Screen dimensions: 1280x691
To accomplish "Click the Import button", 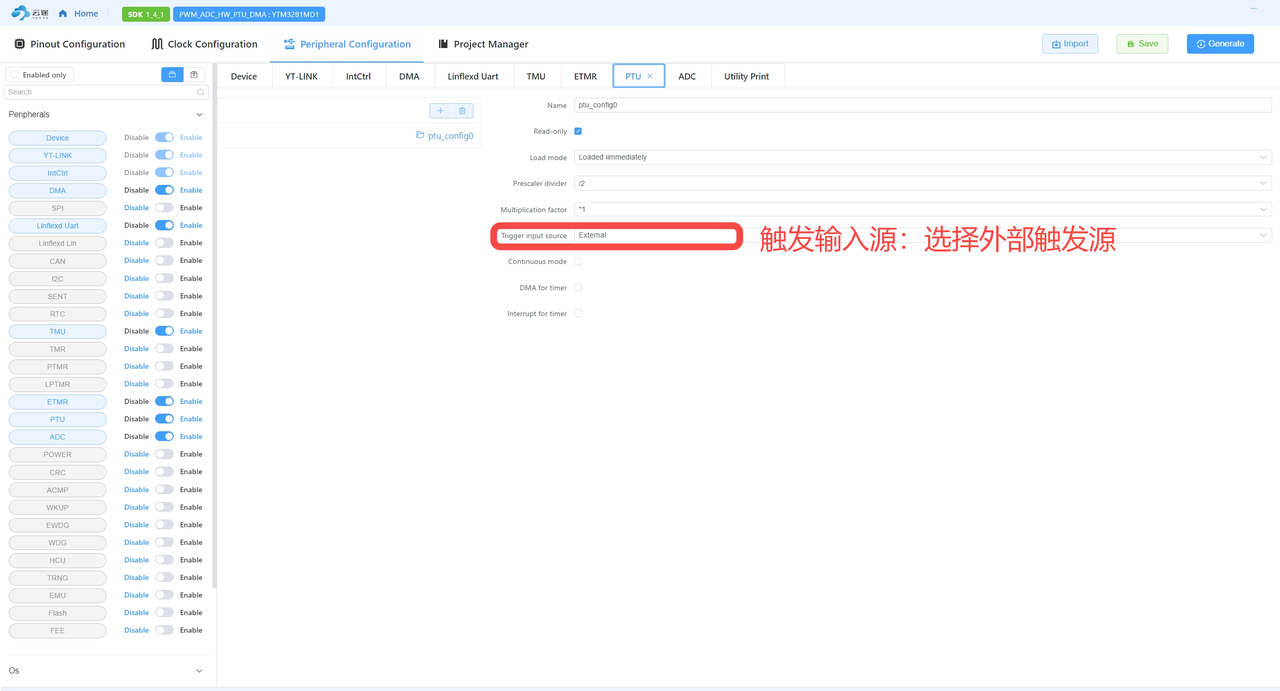I will 1070,44.
